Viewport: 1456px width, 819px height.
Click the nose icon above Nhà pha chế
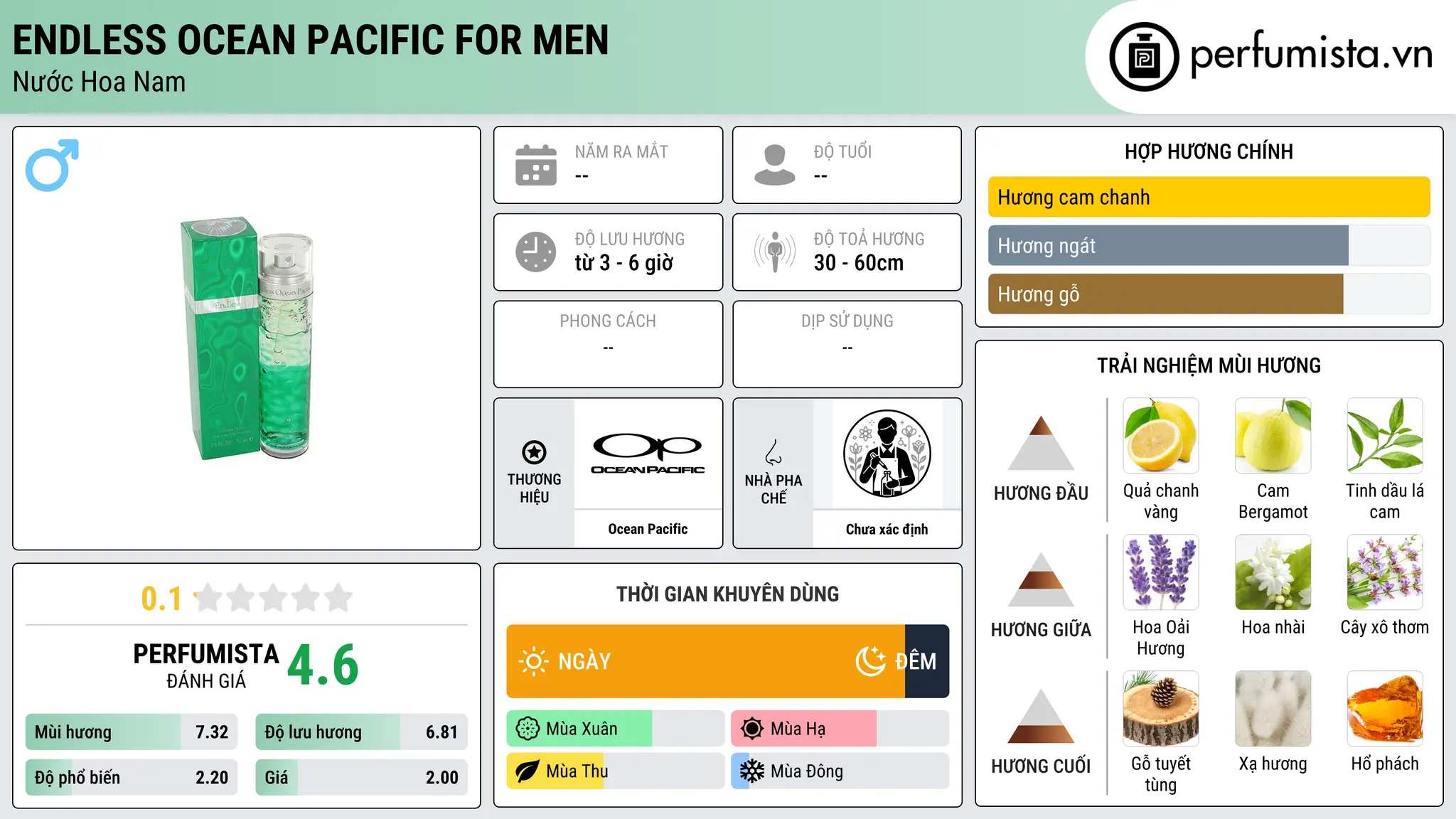(x=773, y=451)
